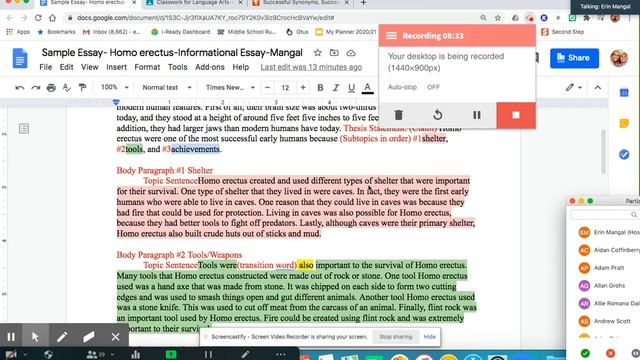
Task: Switch to the Successful Synonyms tab
Action: [x=300, y=3]
